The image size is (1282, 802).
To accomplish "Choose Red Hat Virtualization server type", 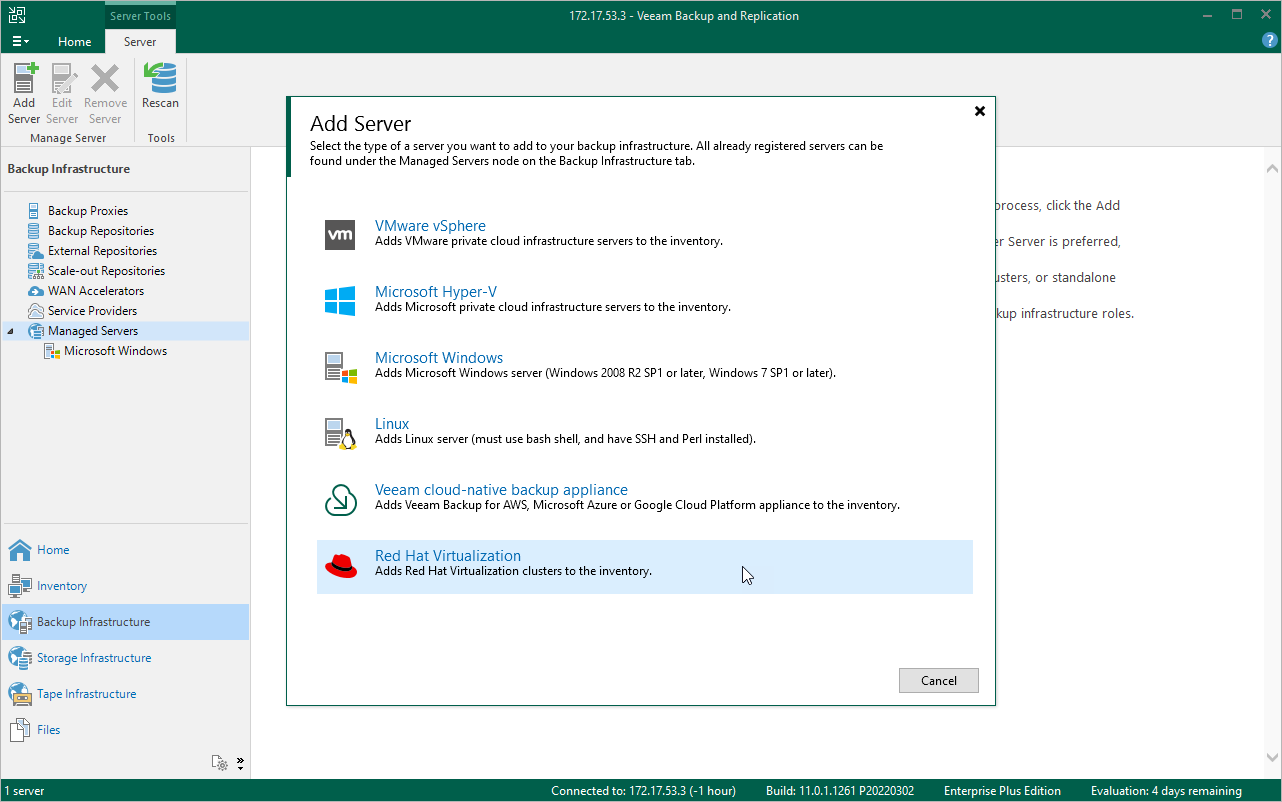I will point(644,566).
